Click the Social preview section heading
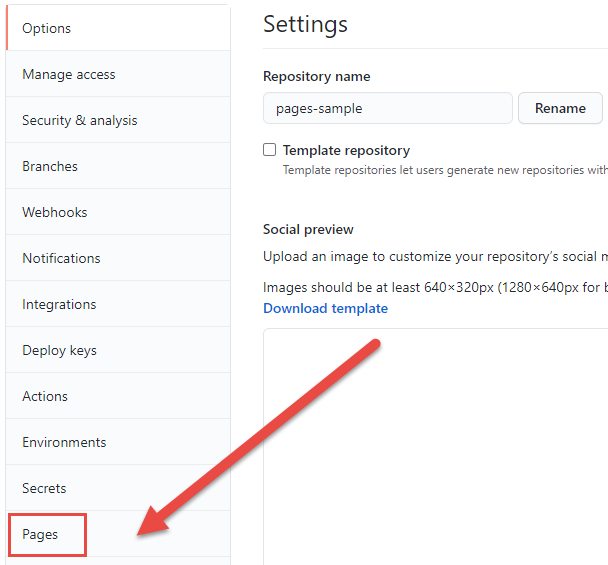The image size is (608, 565). pyautogui.click(x=308, y=230)
